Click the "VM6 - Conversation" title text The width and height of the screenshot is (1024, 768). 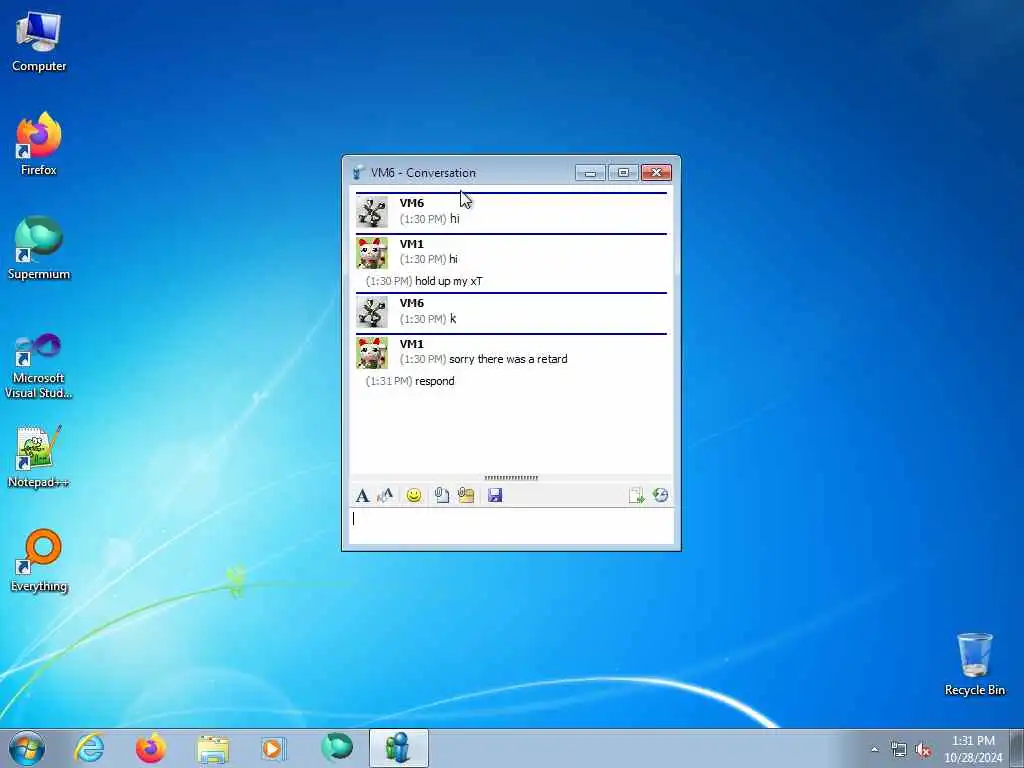423,173
